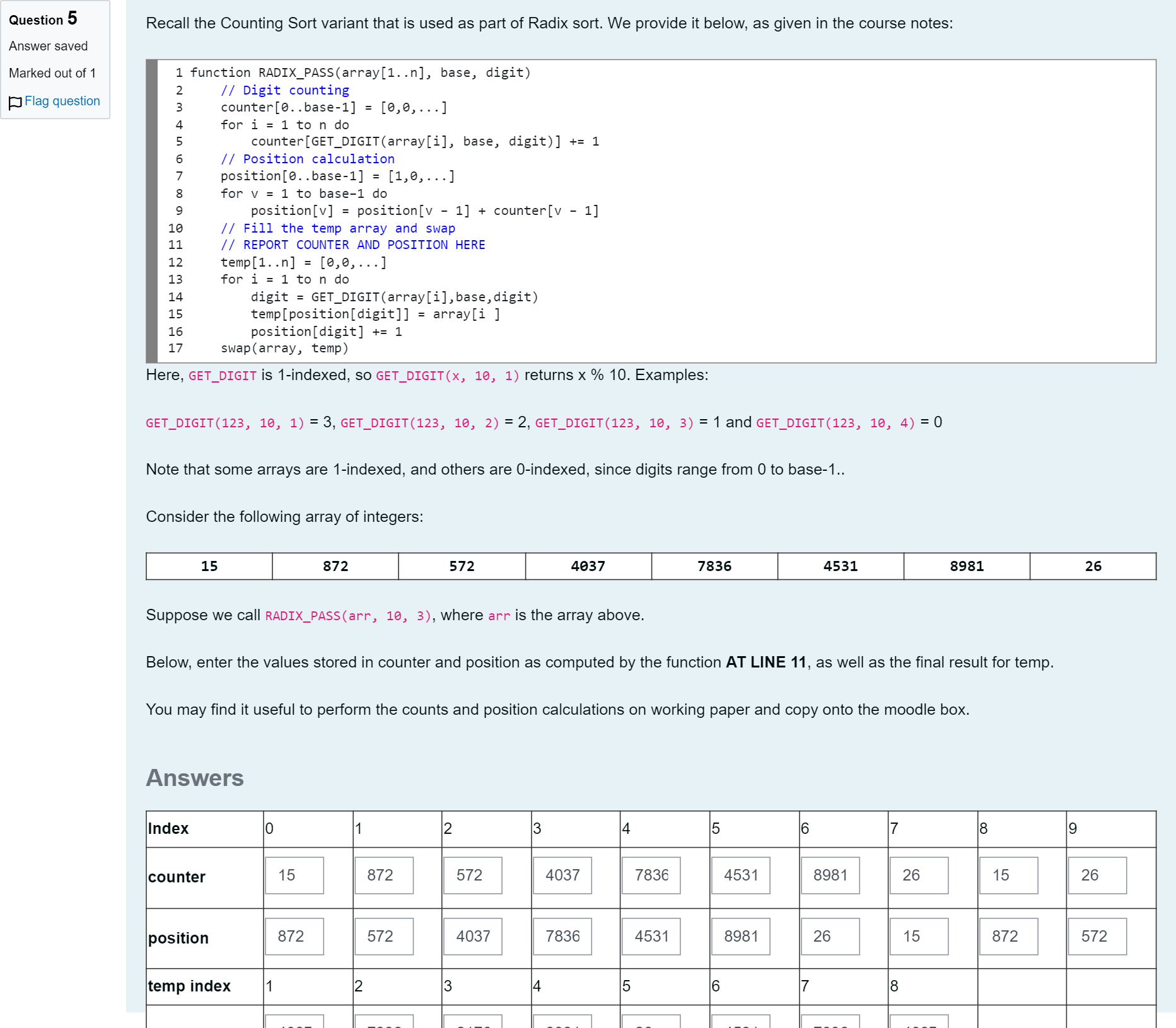Click the flag icon beside Flag question

pyautogui.click(x=16, y=102)
